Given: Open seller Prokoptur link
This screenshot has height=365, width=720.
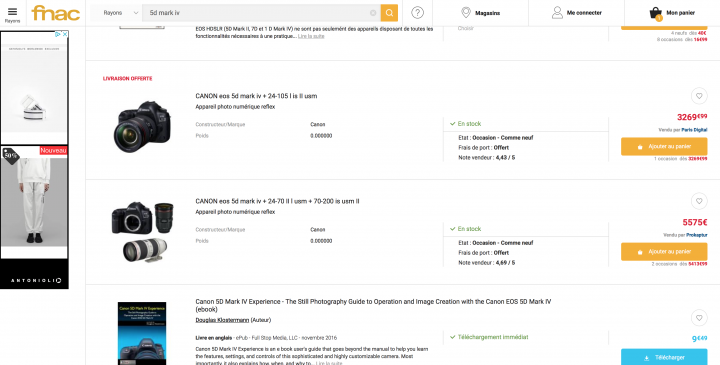Looking at the screenshot, I should [x=697, y=235].
